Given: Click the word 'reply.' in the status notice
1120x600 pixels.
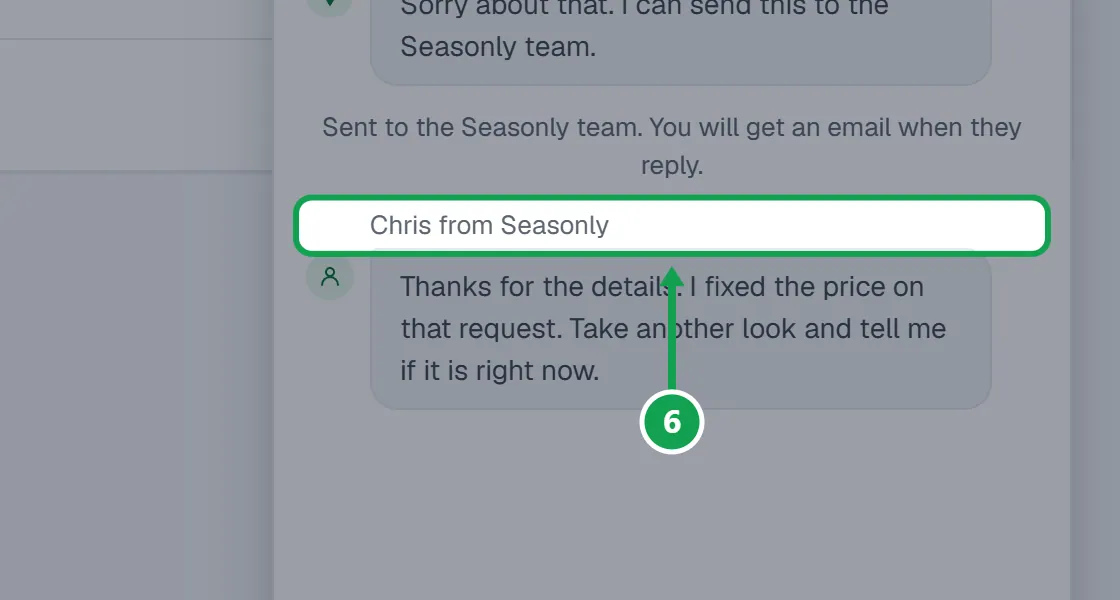Looking at the screenshot, I should (672, 165).
